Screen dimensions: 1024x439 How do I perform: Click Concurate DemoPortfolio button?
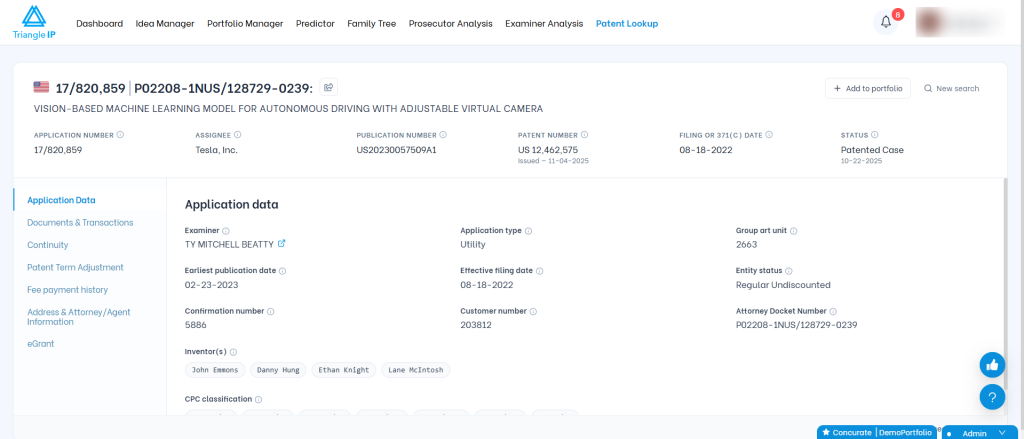877,432
